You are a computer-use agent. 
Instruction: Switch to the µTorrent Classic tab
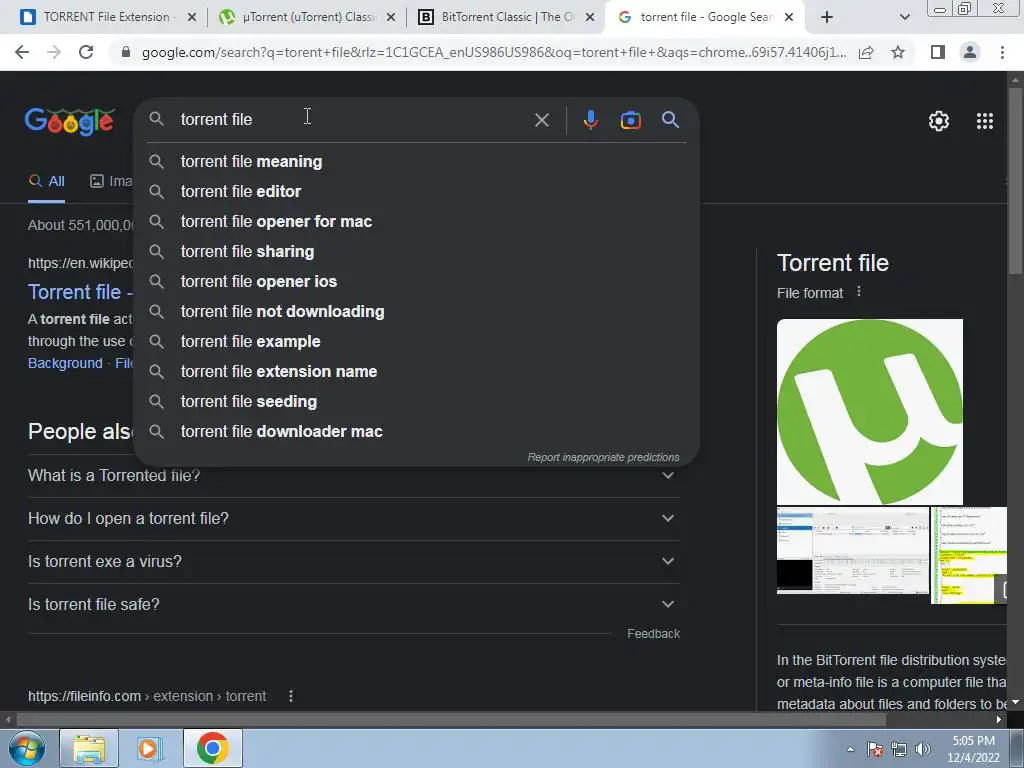pos(309,17)
